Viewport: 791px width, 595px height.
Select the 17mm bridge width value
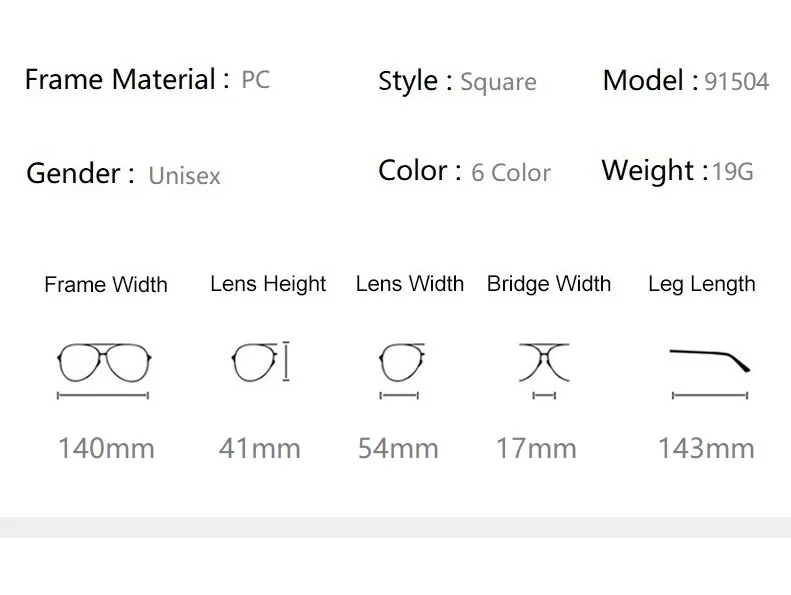(536, 447)
